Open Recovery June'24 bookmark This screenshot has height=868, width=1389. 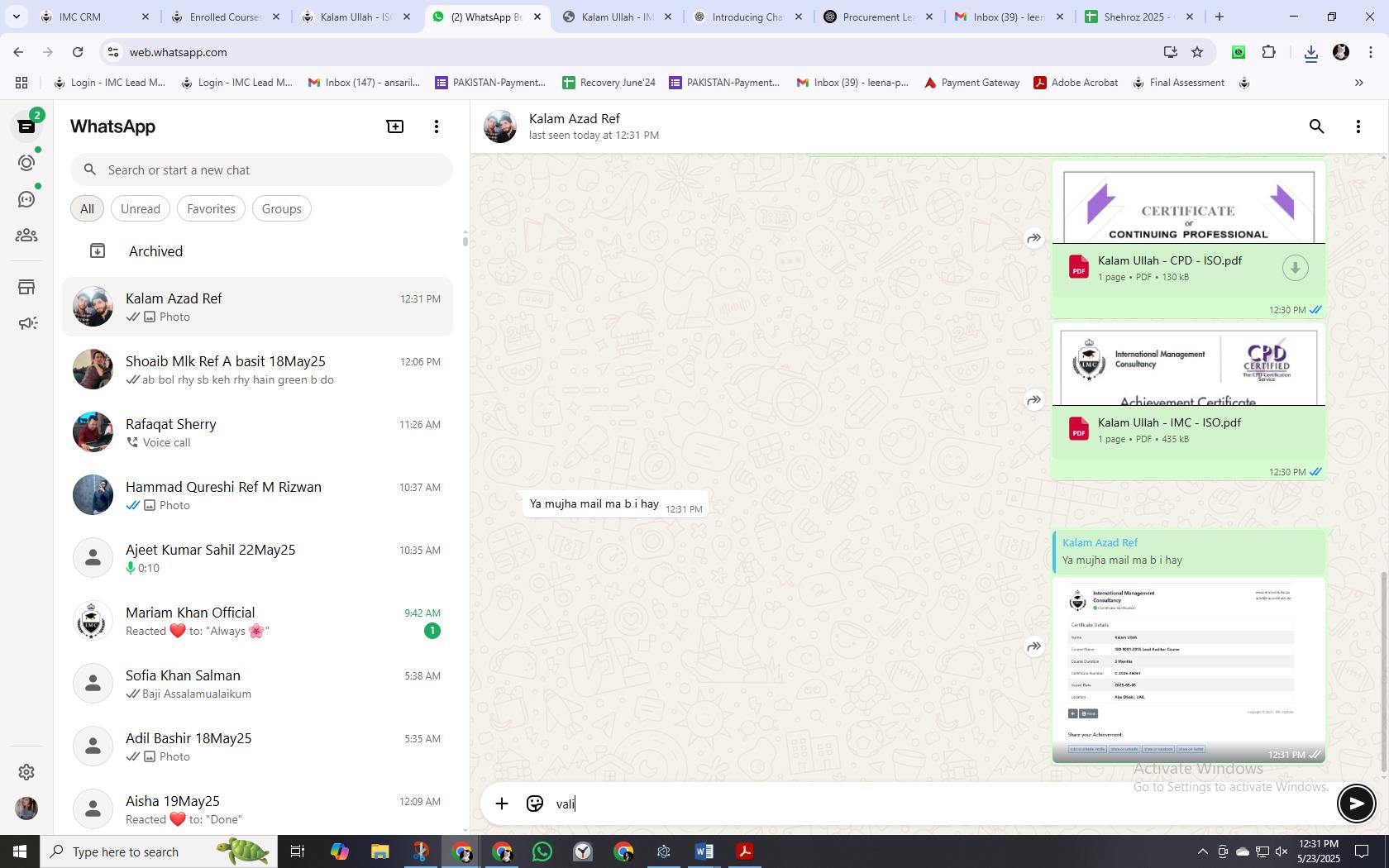609,83
